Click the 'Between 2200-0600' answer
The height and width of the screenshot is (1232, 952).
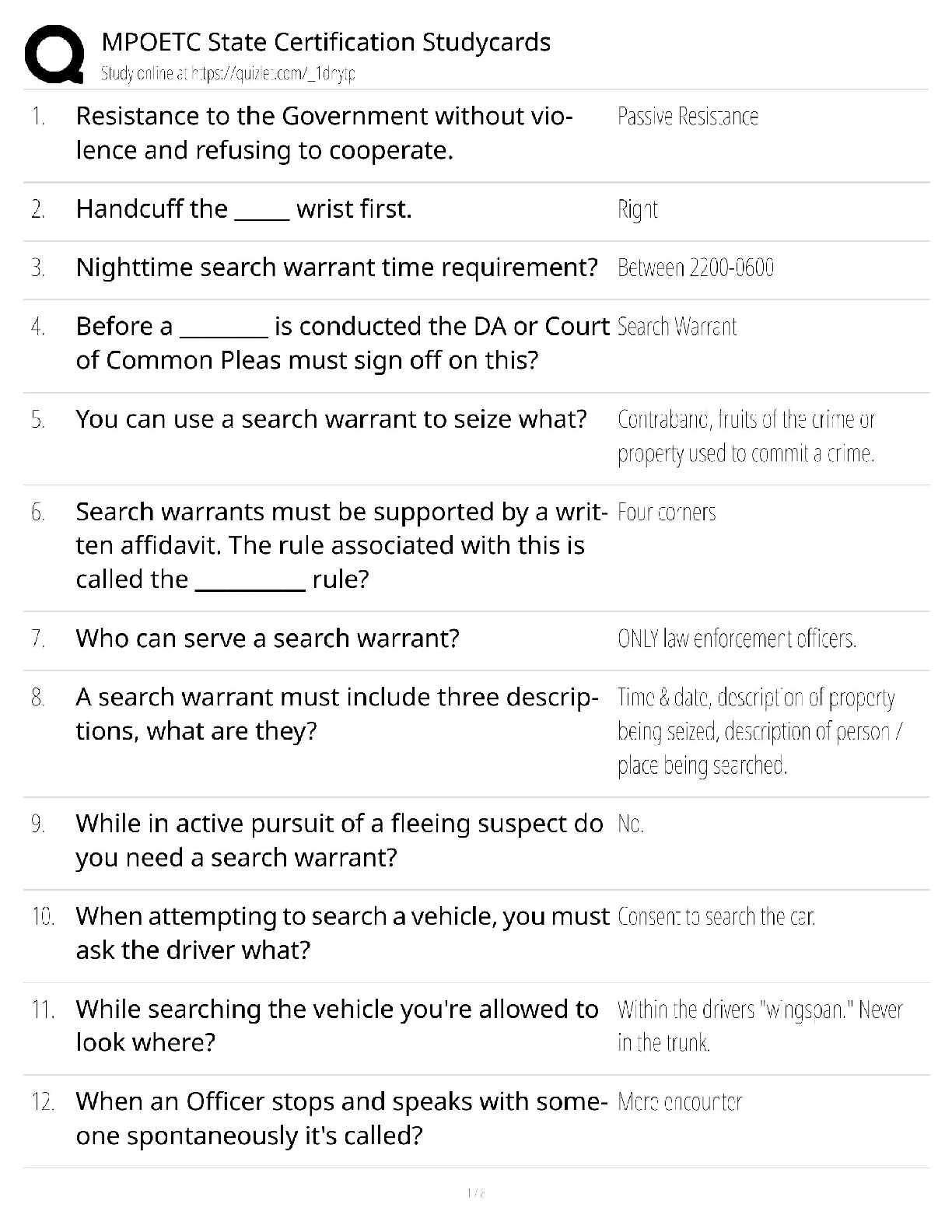(695, 268)
